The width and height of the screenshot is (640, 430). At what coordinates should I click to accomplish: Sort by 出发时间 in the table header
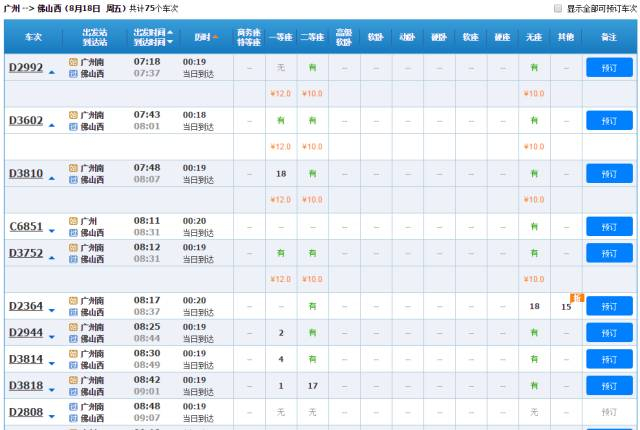153,32
